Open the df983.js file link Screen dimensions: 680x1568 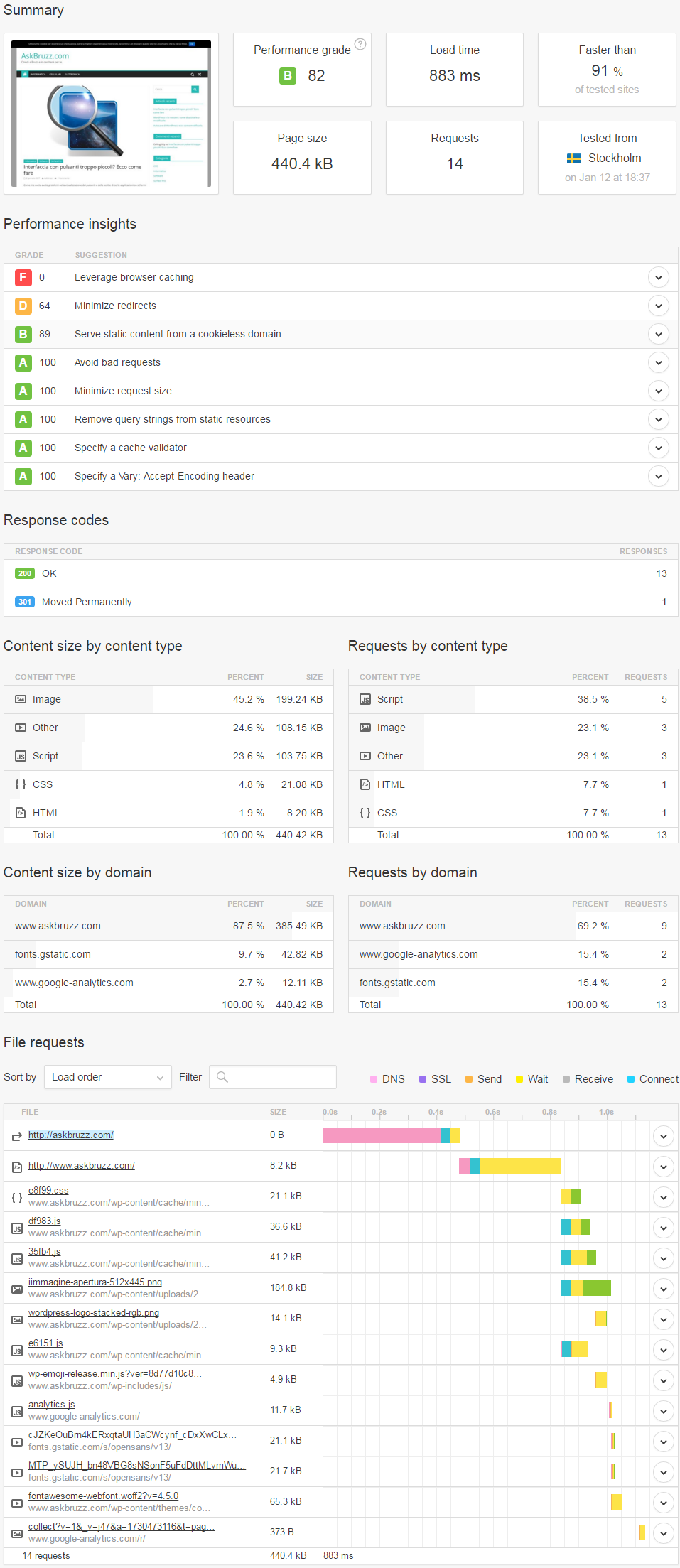point(45,1221)
